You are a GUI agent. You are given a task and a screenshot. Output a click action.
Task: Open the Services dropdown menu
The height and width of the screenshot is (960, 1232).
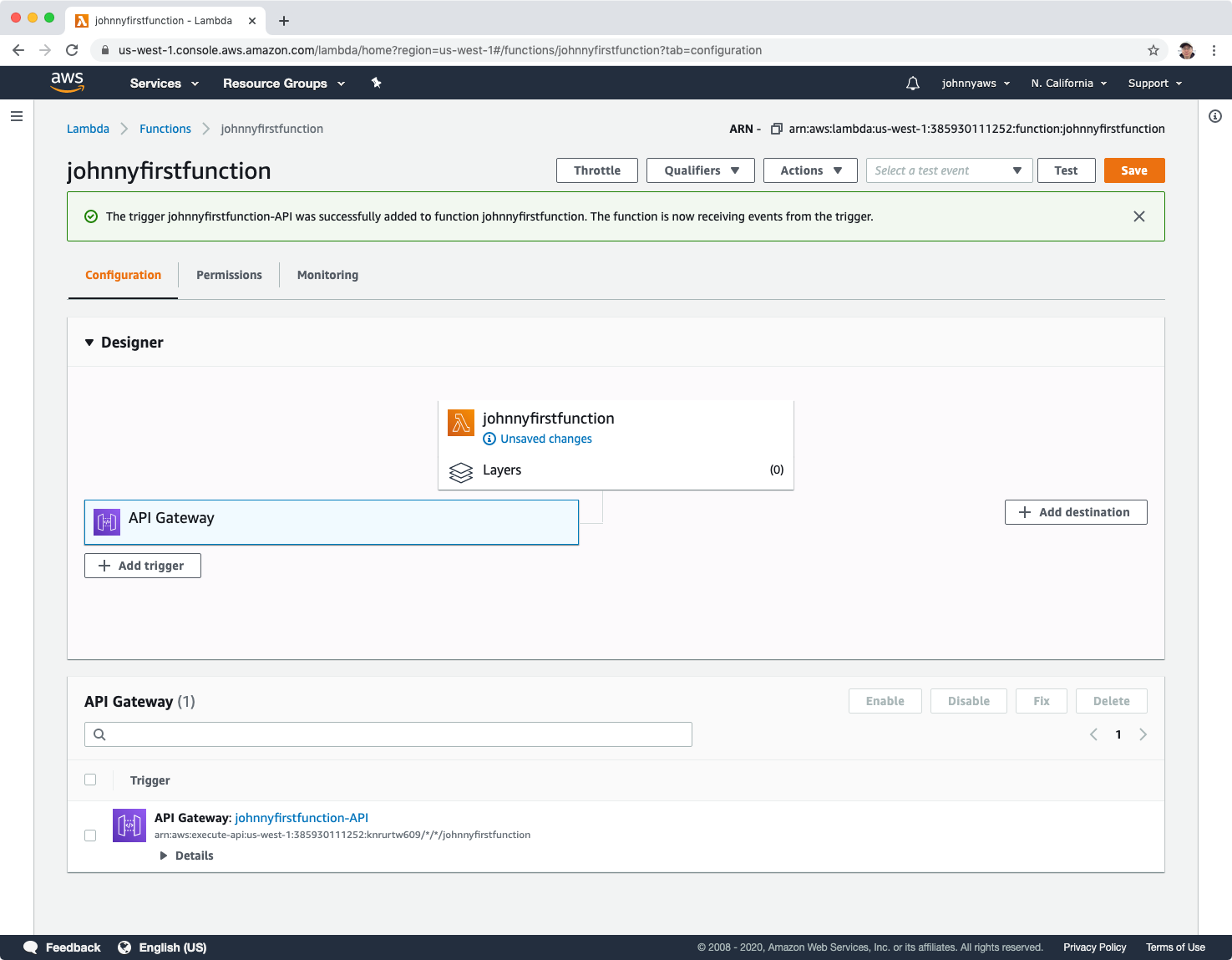pyautogui.click(x=165, y=84)
